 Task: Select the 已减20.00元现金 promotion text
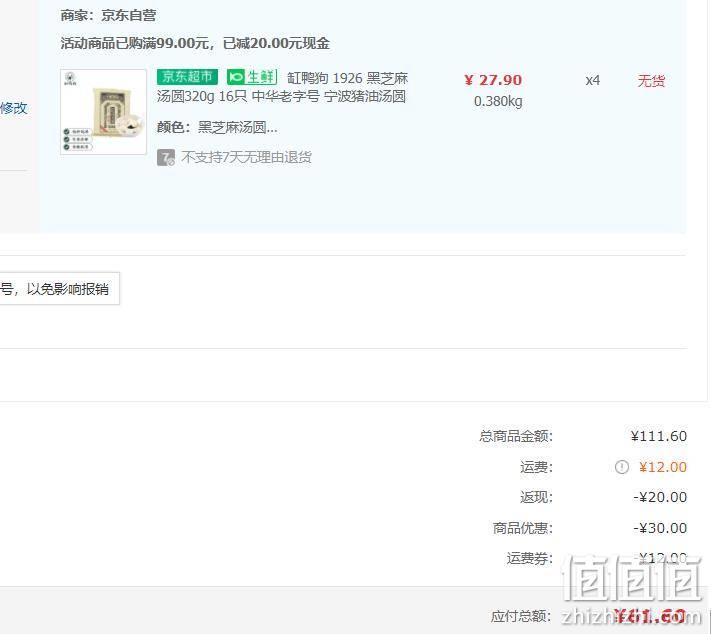[276, 43]
